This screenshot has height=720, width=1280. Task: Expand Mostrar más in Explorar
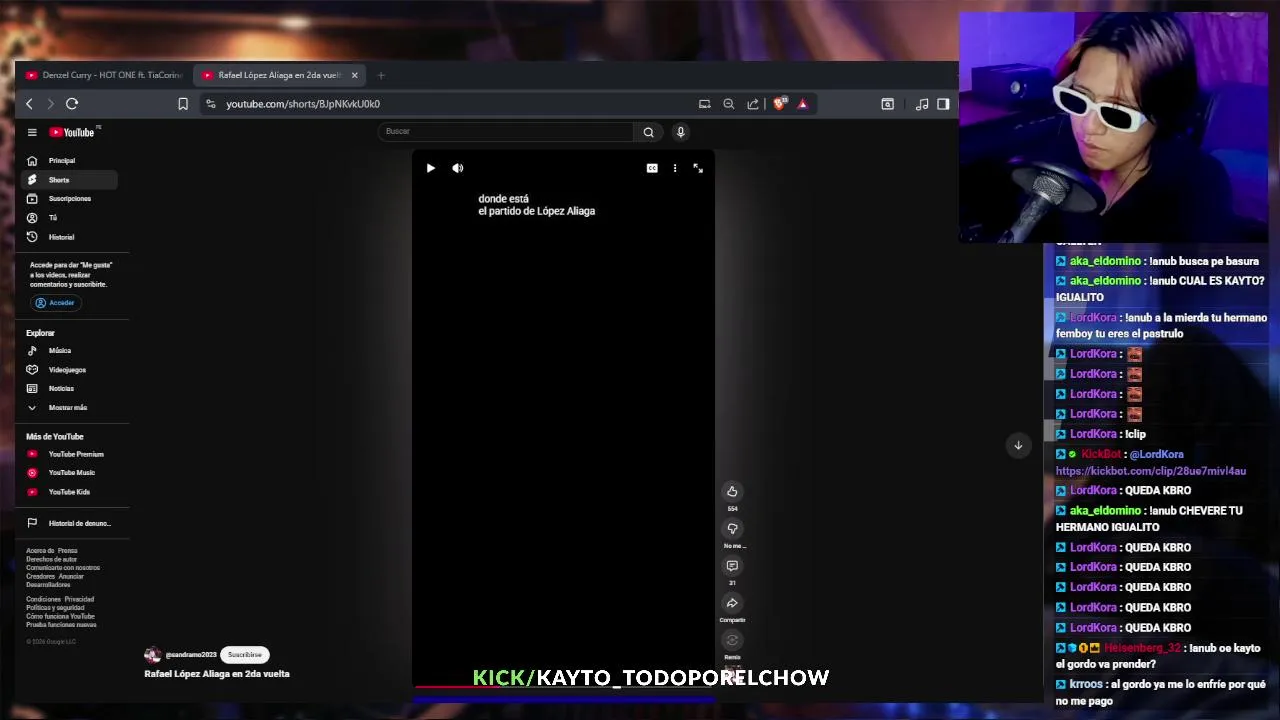(69, 407)
